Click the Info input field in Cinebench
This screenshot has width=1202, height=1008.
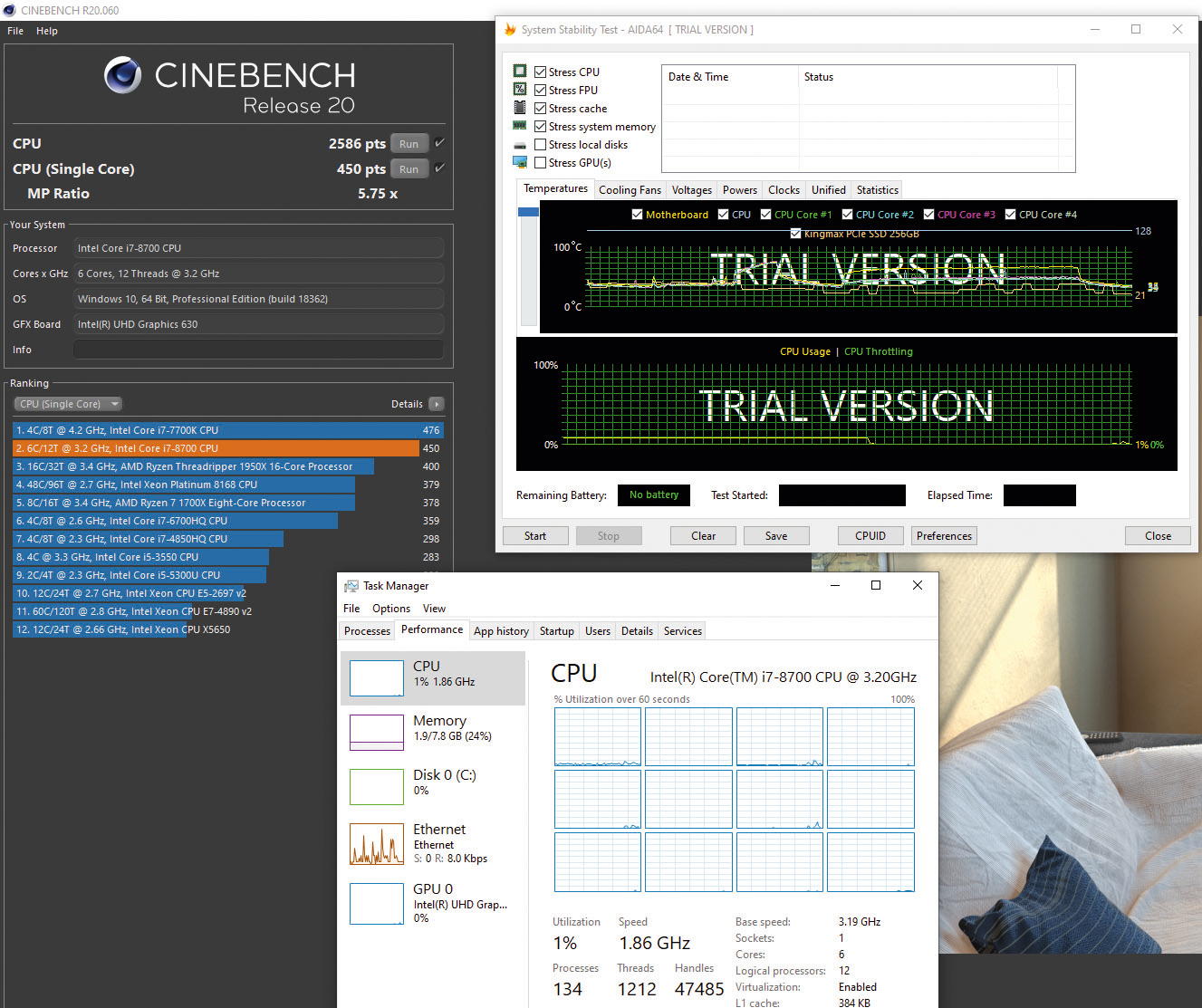(257, 349)
